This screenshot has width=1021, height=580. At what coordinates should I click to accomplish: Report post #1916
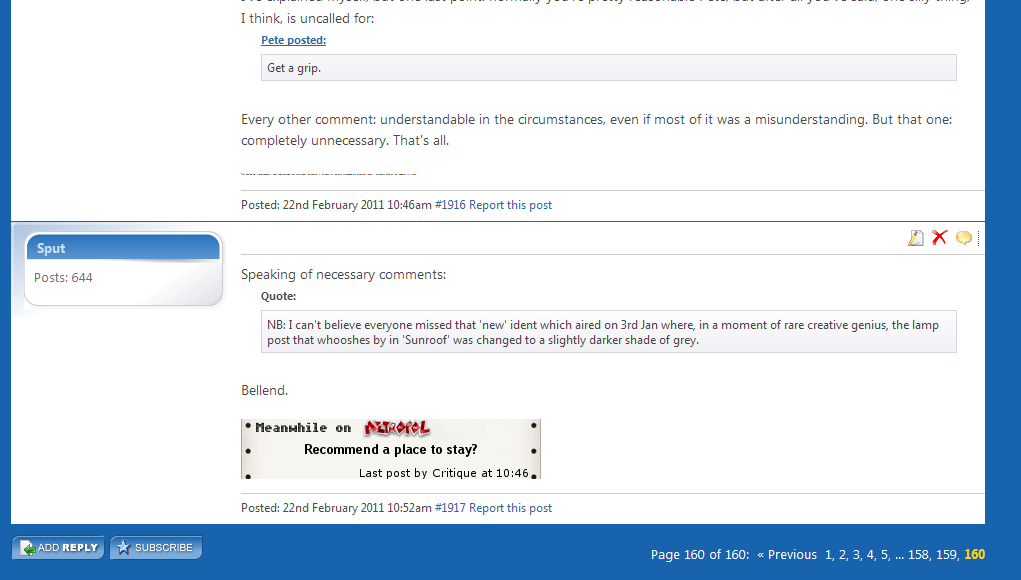[x=510, y=205]
